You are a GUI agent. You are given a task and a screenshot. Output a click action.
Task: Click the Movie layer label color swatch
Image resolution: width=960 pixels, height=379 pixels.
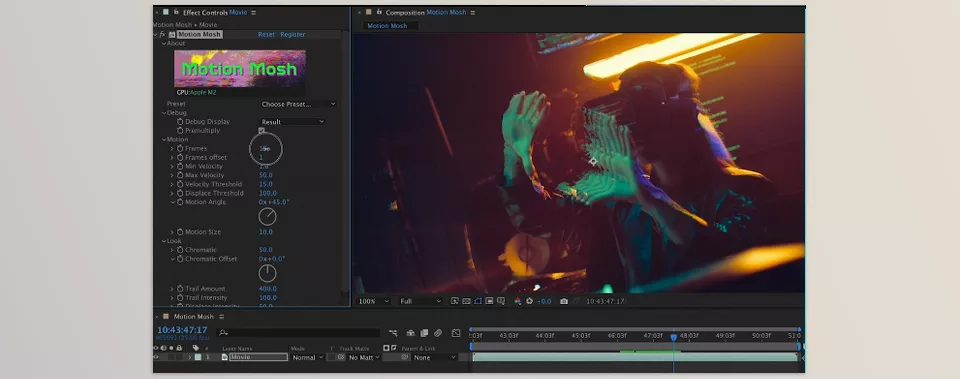point(198,357)
